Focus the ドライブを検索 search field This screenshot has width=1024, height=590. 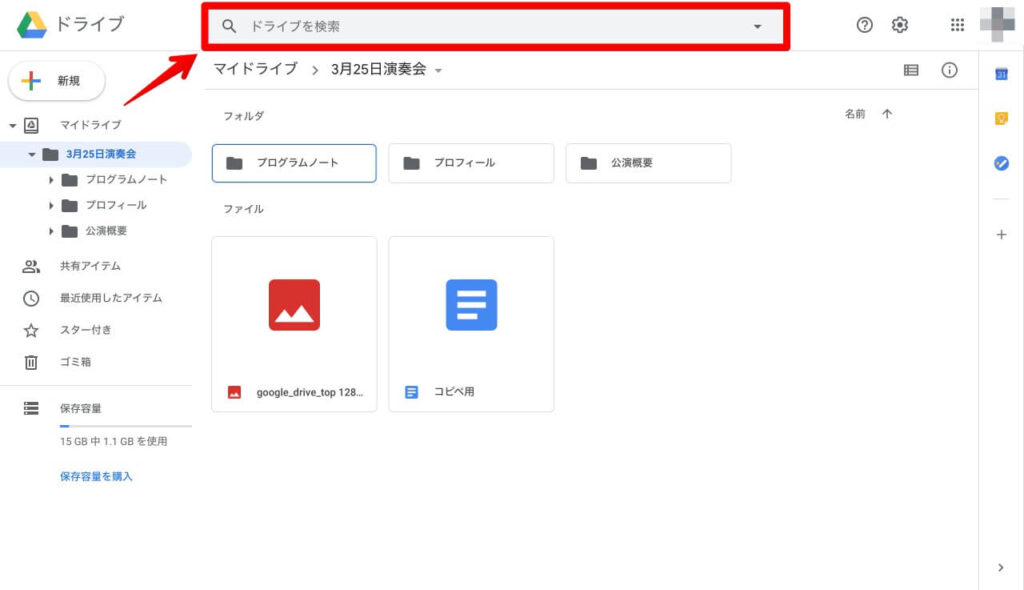[x=496, y=26]
